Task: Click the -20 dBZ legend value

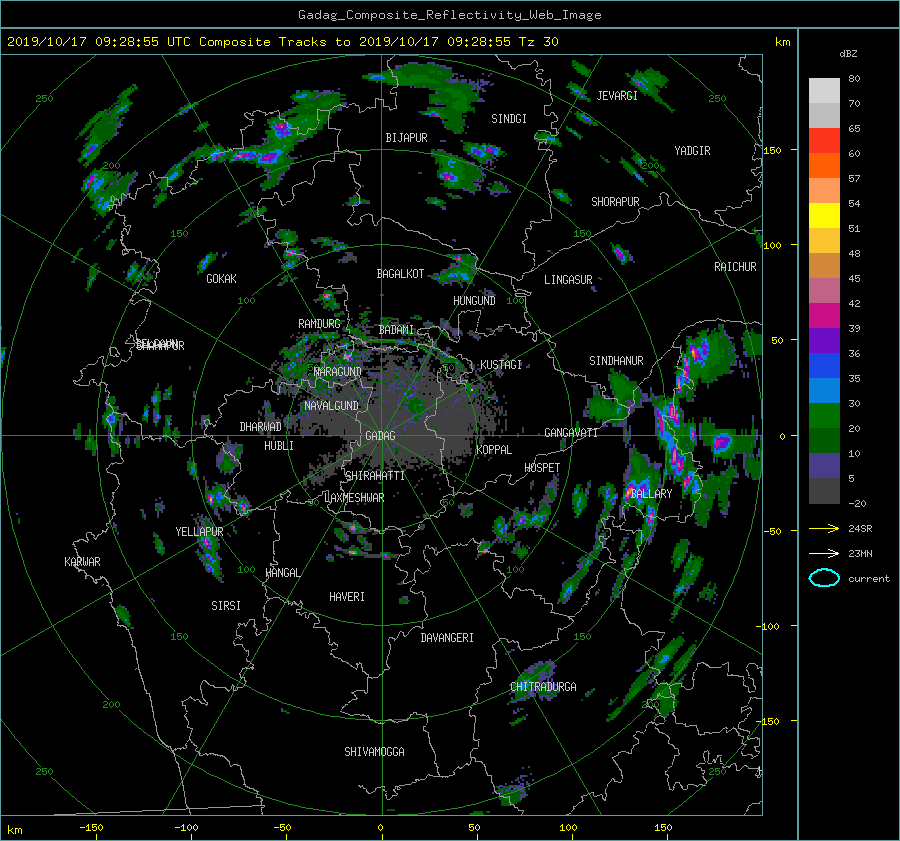Action: (857, 503)
